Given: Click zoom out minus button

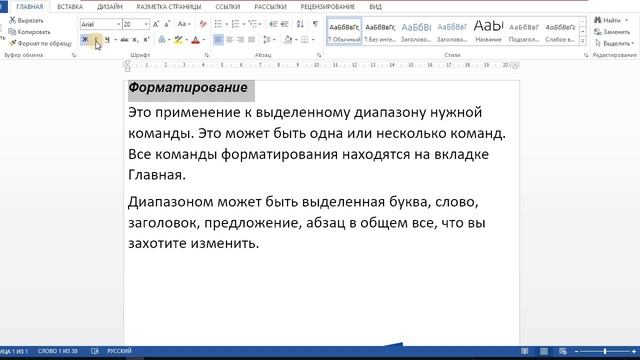Looking at the screenshot, I should pyautogui.click(x=576, y=351).
